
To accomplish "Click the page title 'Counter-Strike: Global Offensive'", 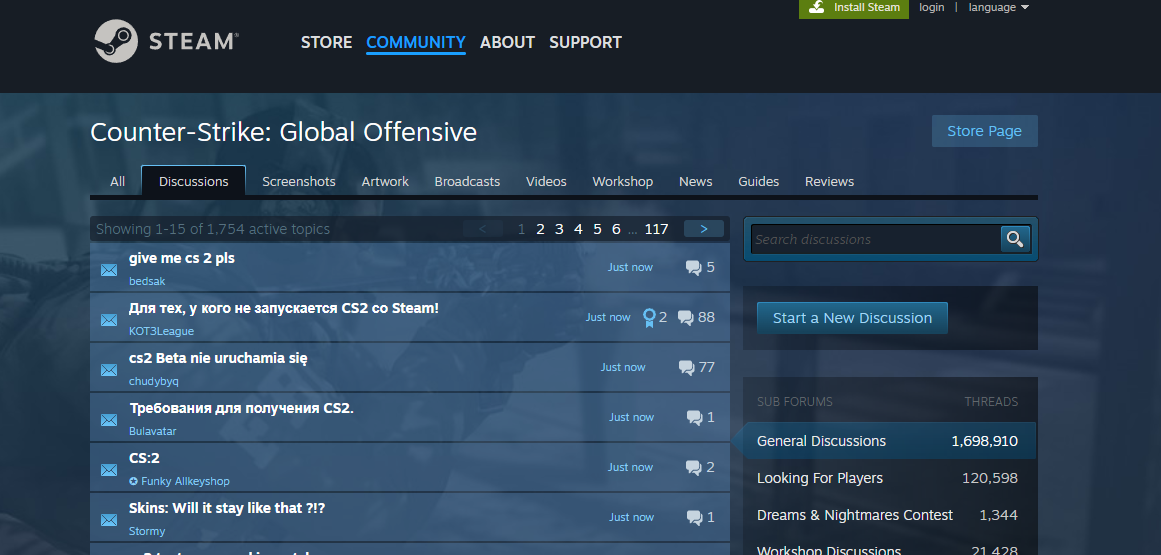I will 284,132.
